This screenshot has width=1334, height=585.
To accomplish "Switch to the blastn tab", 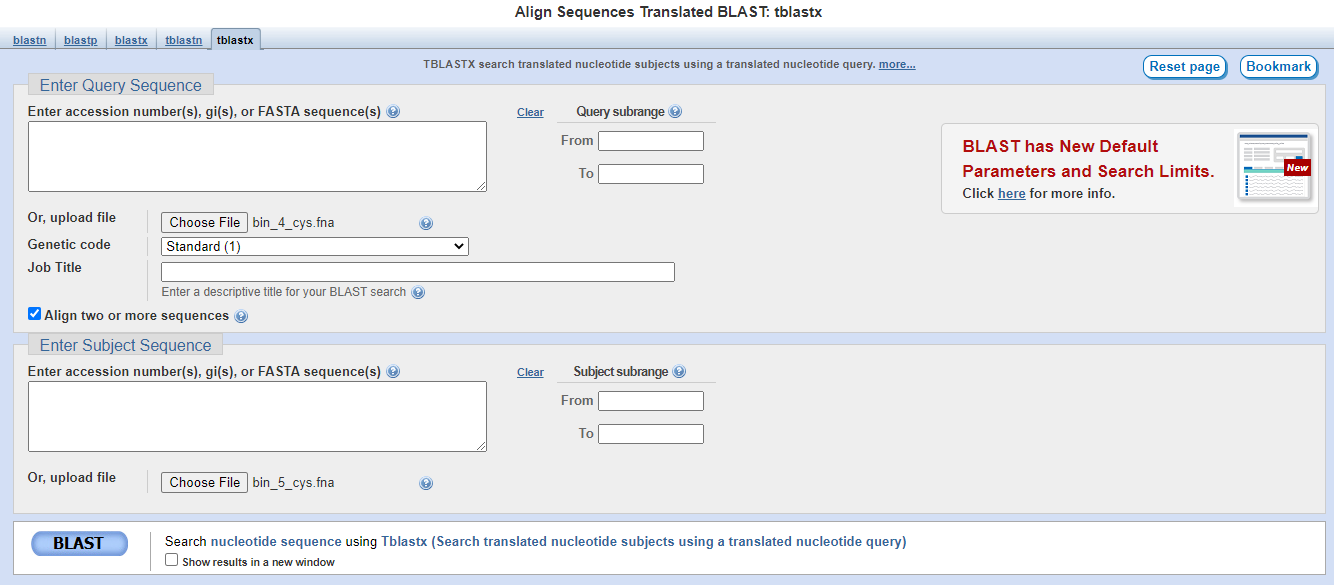I will tap(29, 40).
